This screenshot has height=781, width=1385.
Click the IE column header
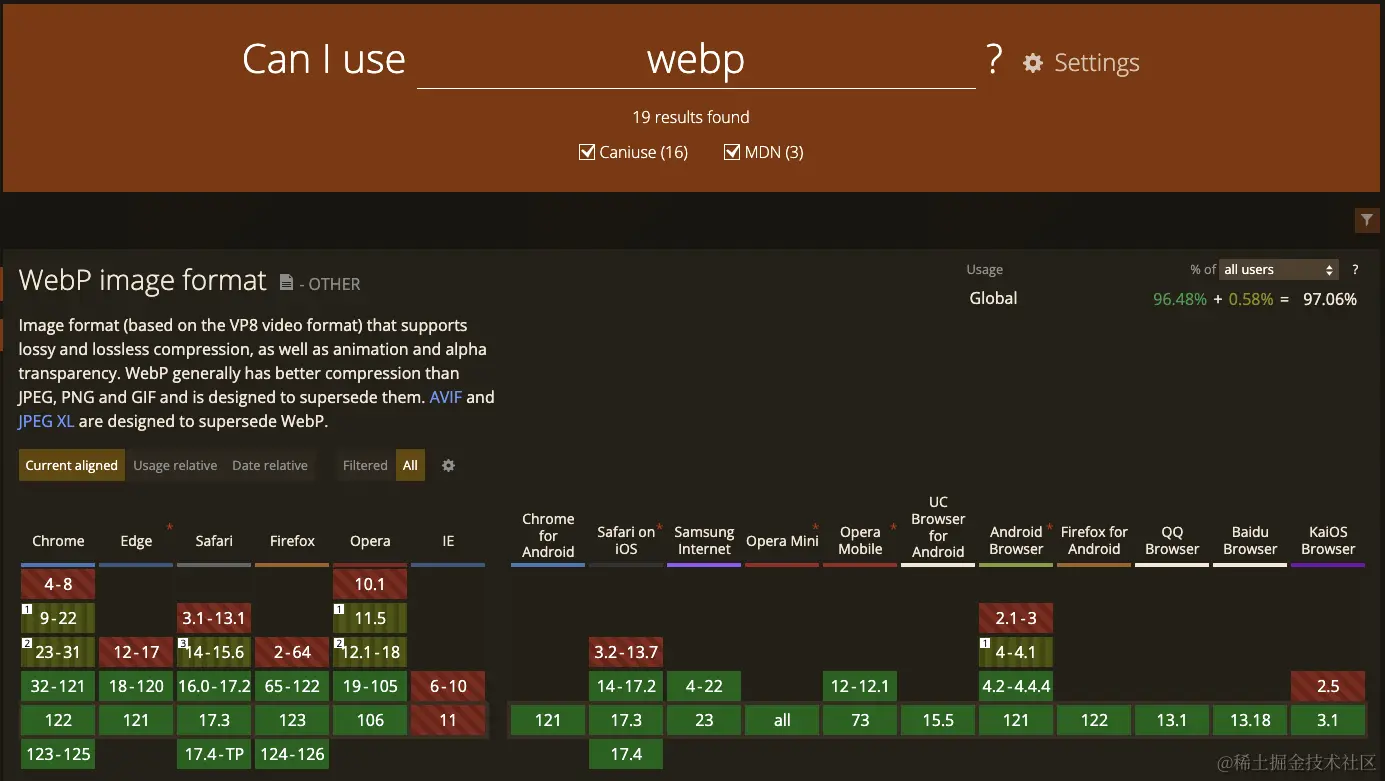448,541
